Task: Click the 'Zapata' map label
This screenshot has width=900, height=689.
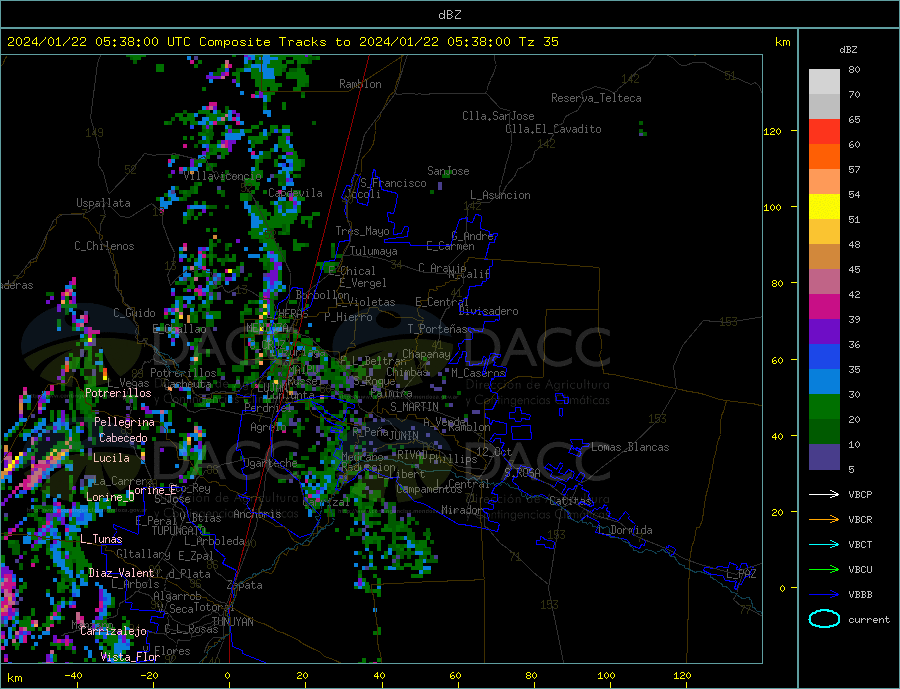Action: tap(245, 586)
